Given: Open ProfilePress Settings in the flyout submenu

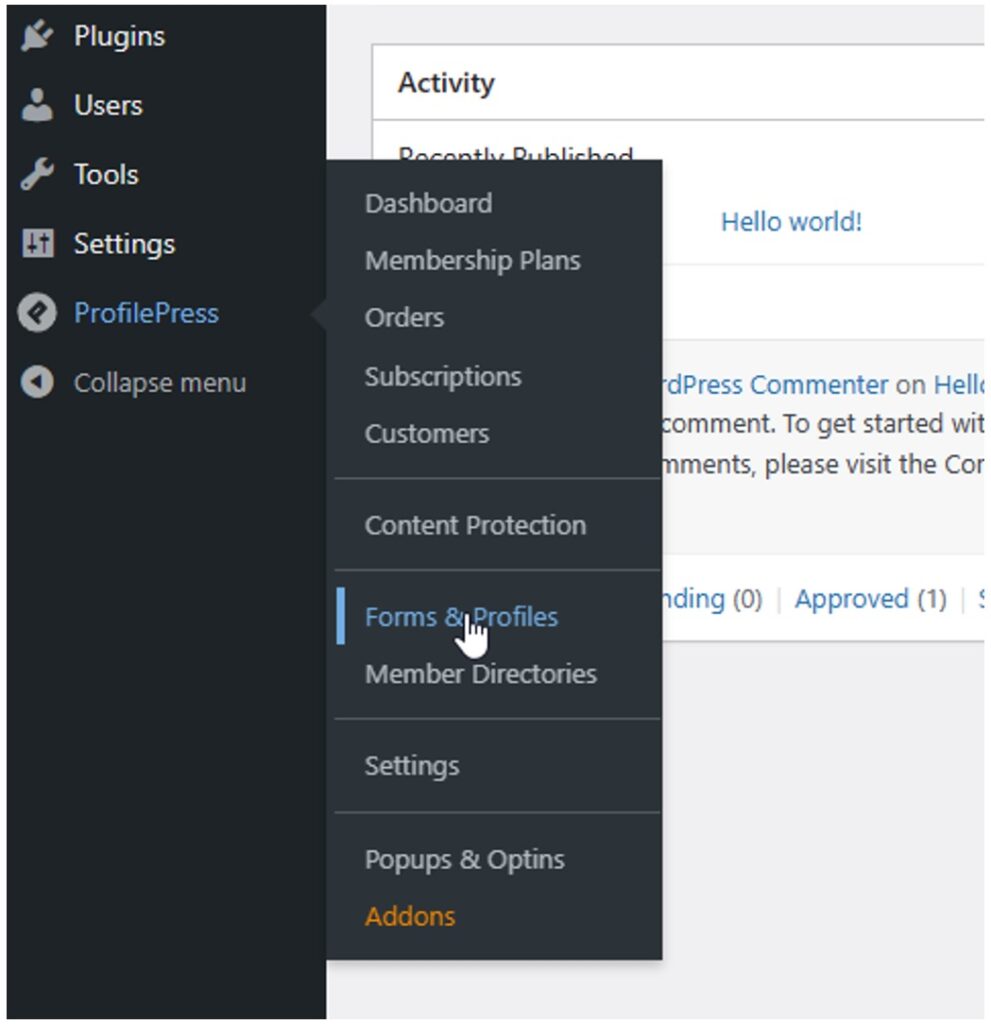Looking at the screenshot, I should (x=412, y=766).
